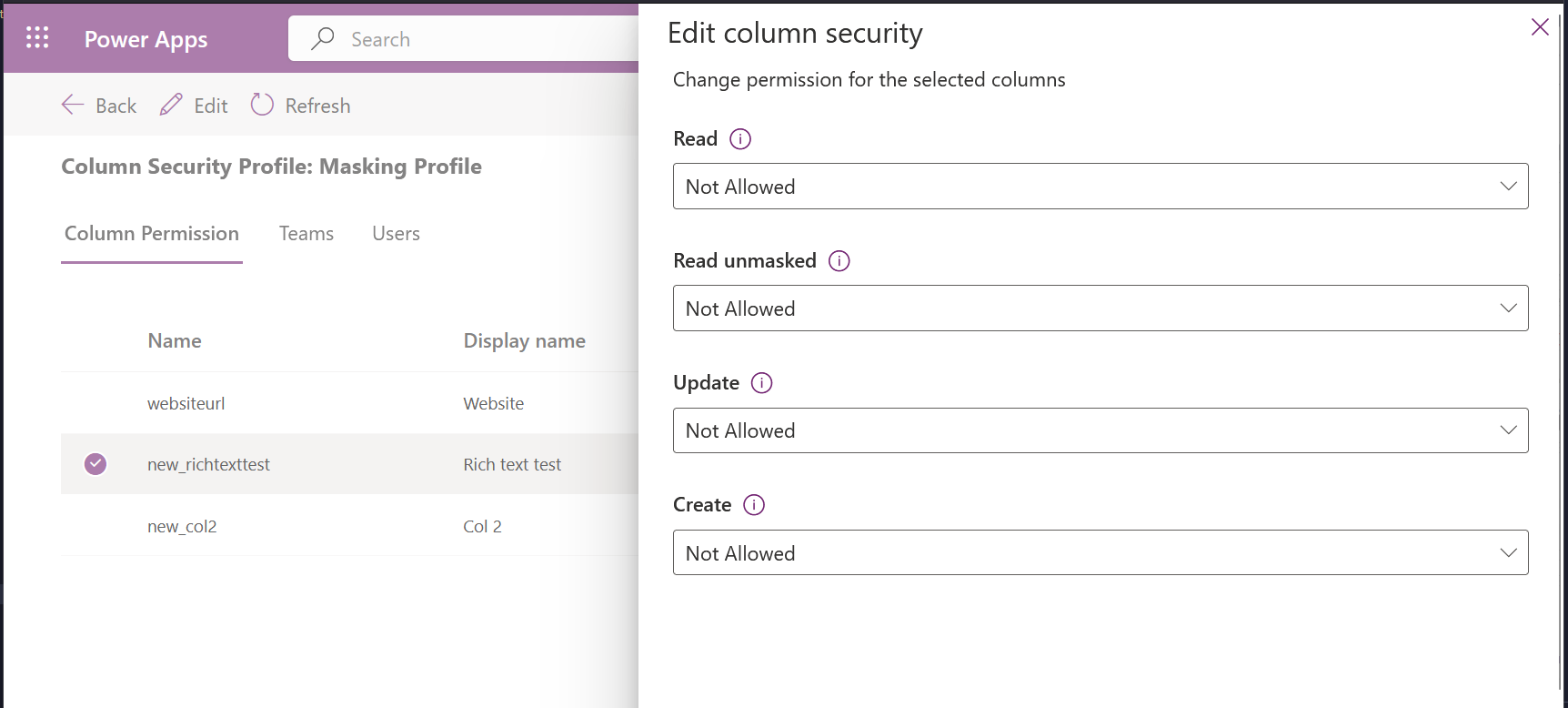Select the Column Permission tab
Screen dimensions: 1568x708
coord(152,234)
